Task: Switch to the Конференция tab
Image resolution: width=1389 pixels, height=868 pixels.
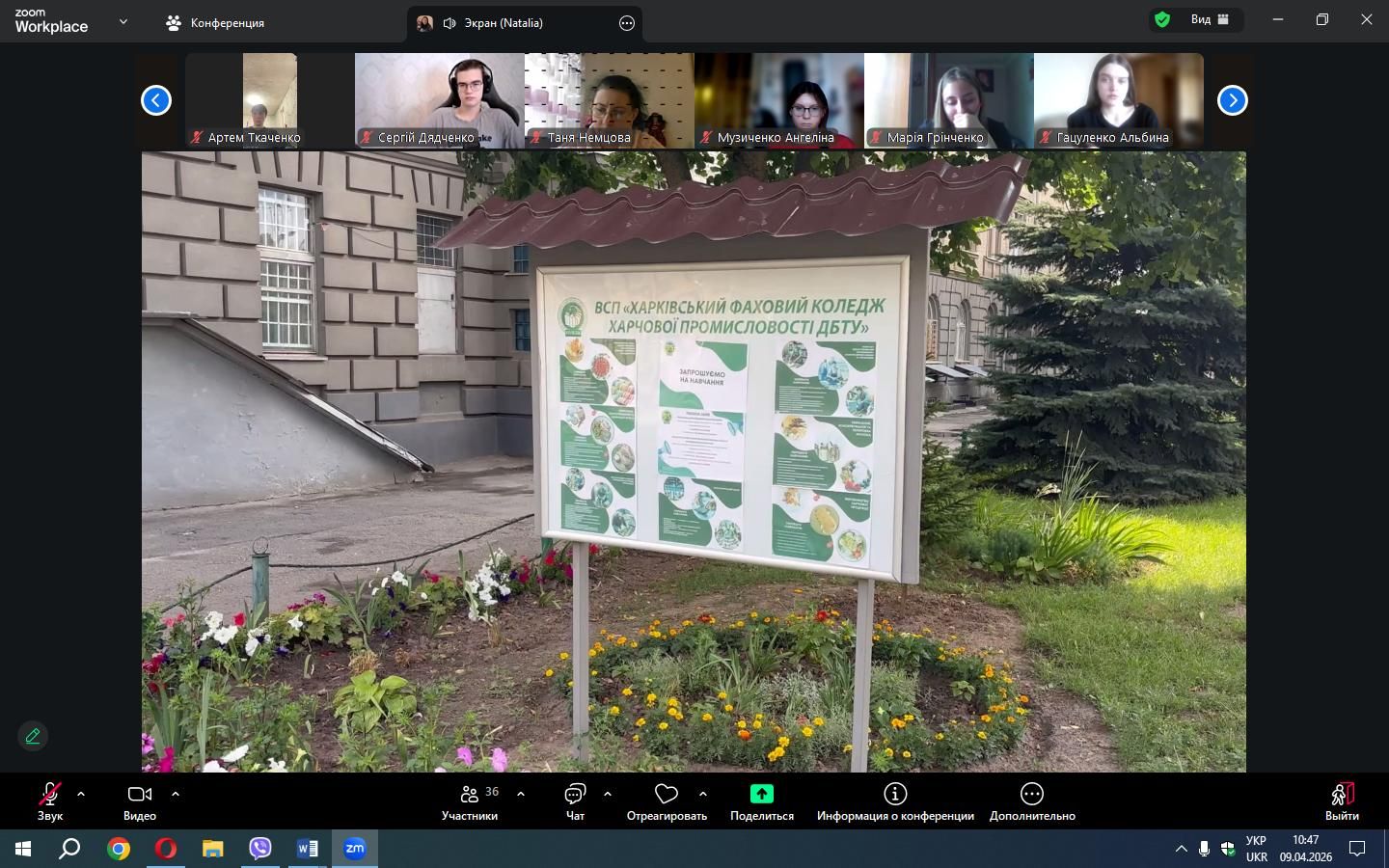Action: click(215, 22)
